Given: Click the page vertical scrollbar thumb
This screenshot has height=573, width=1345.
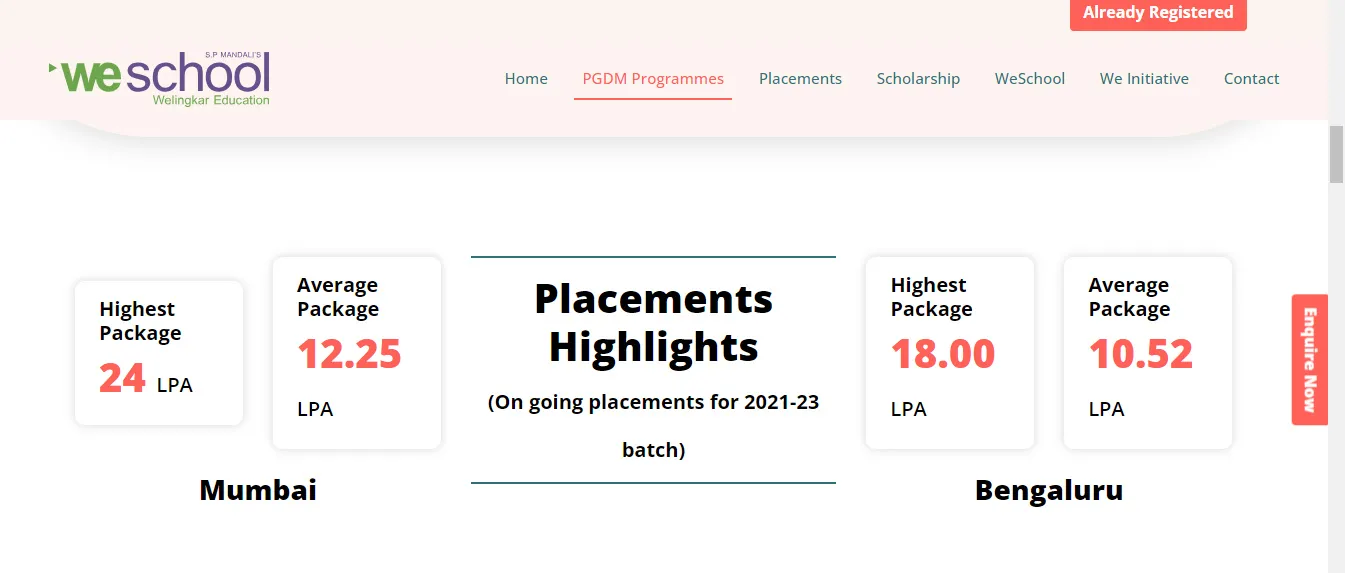Looking at the screenshot, I should pyautogui.click(x=1336, y=155).
